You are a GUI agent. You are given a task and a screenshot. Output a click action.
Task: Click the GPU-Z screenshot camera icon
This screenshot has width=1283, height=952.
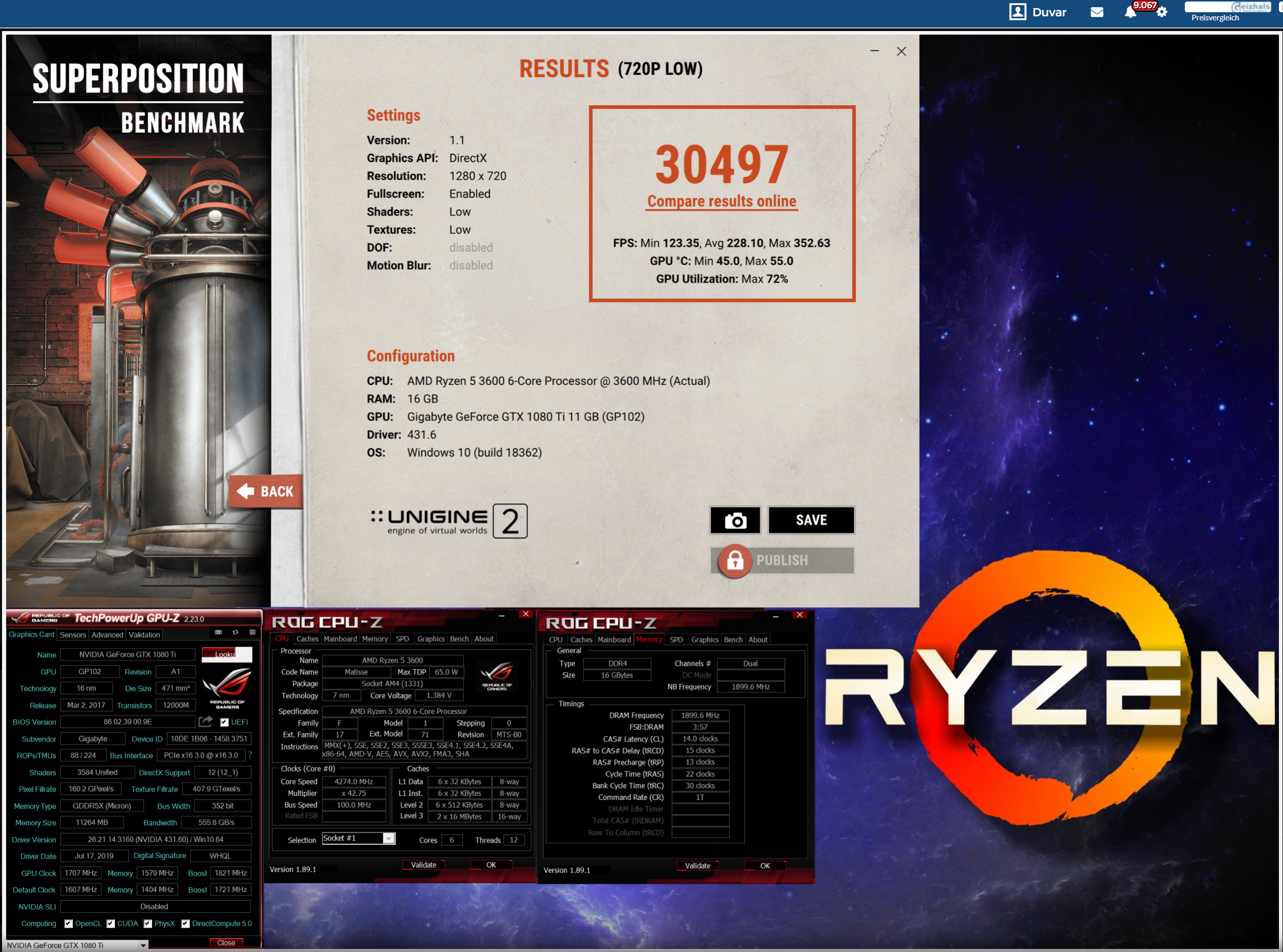[218, 632]
